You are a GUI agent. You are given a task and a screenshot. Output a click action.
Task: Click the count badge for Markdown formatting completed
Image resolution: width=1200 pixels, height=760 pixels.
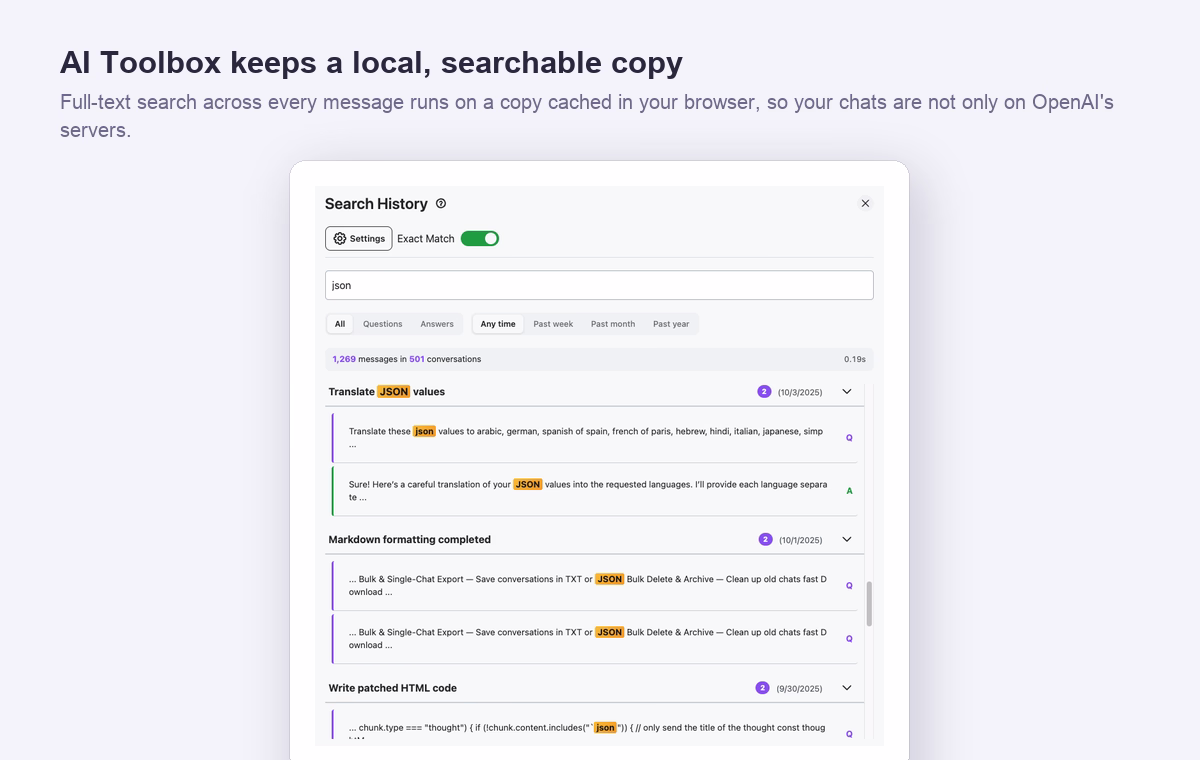pos(765,540)
